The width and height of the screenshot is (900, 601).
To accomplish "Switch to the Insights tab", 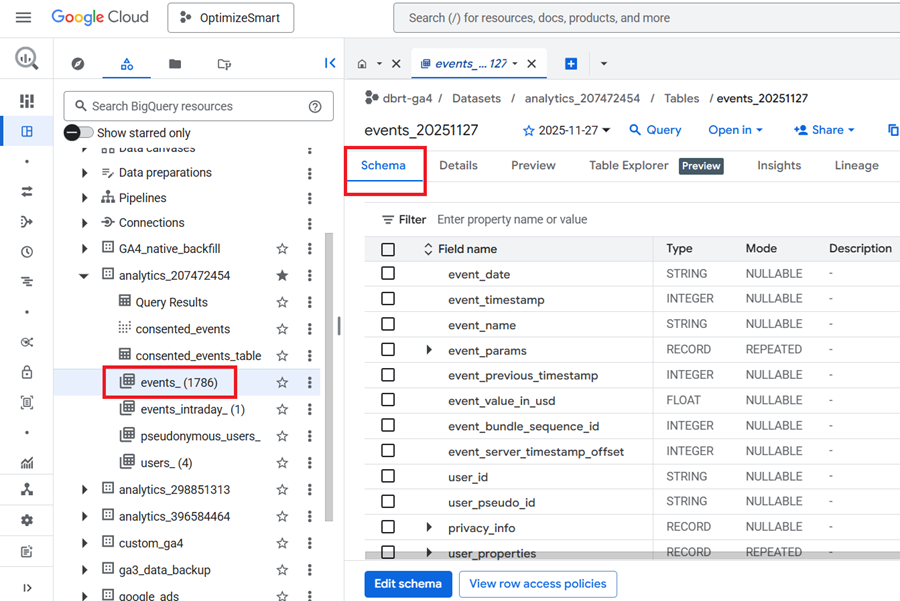I will pos(778,165).
